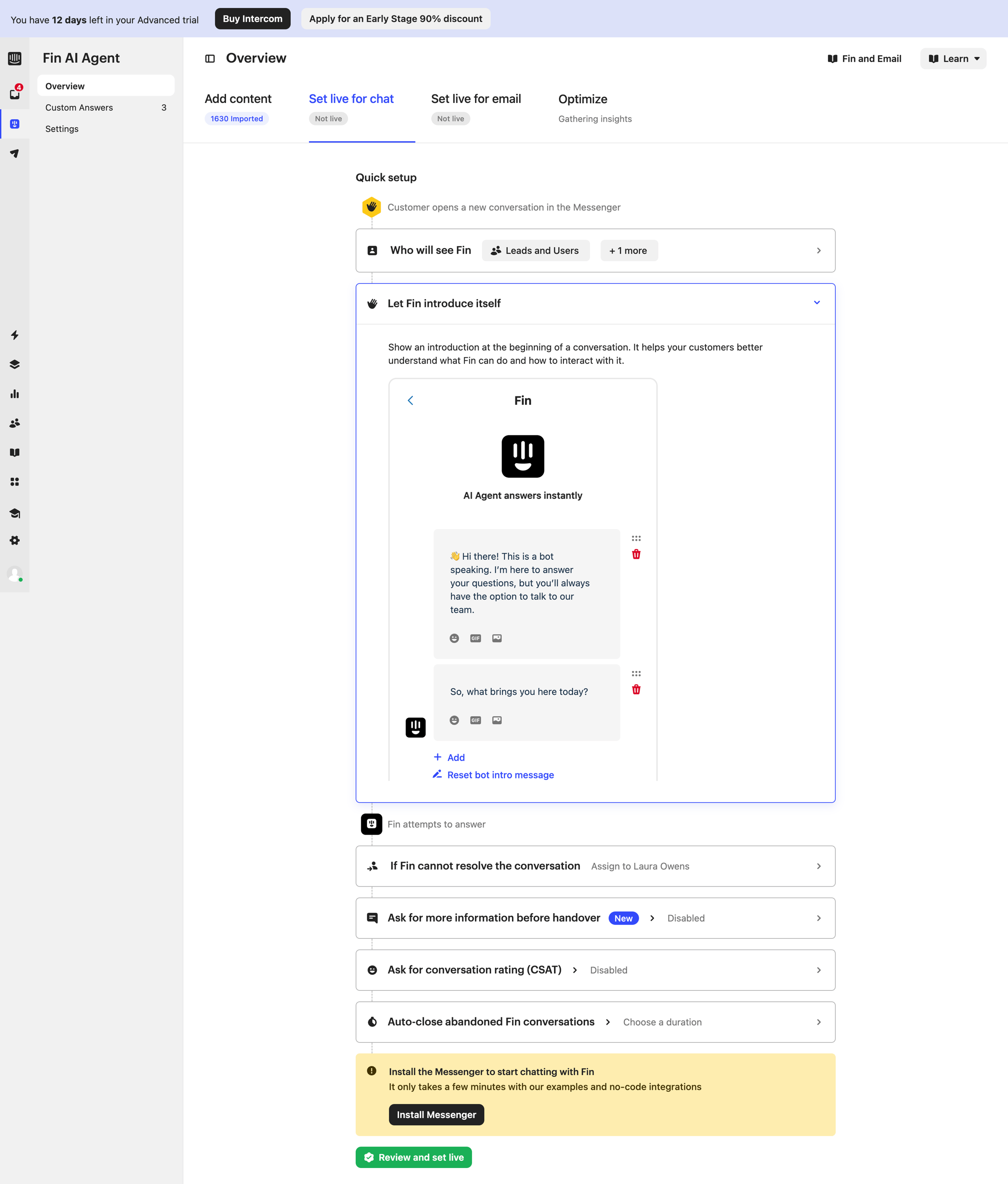Switch to the Add content tab
Image resolution: width=1008 pixels, height=1184 pixels.
click(238, 108)
